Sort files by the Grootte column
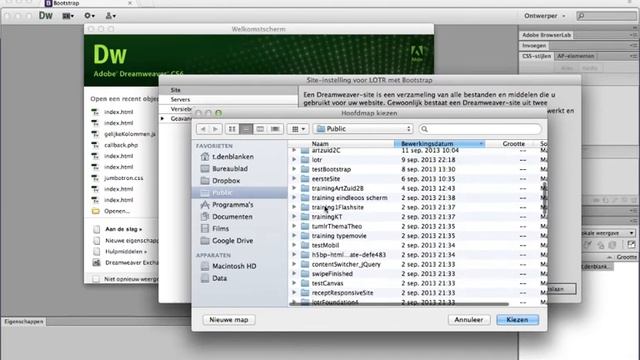Screen dimensions: 640x360 point(513,144)
